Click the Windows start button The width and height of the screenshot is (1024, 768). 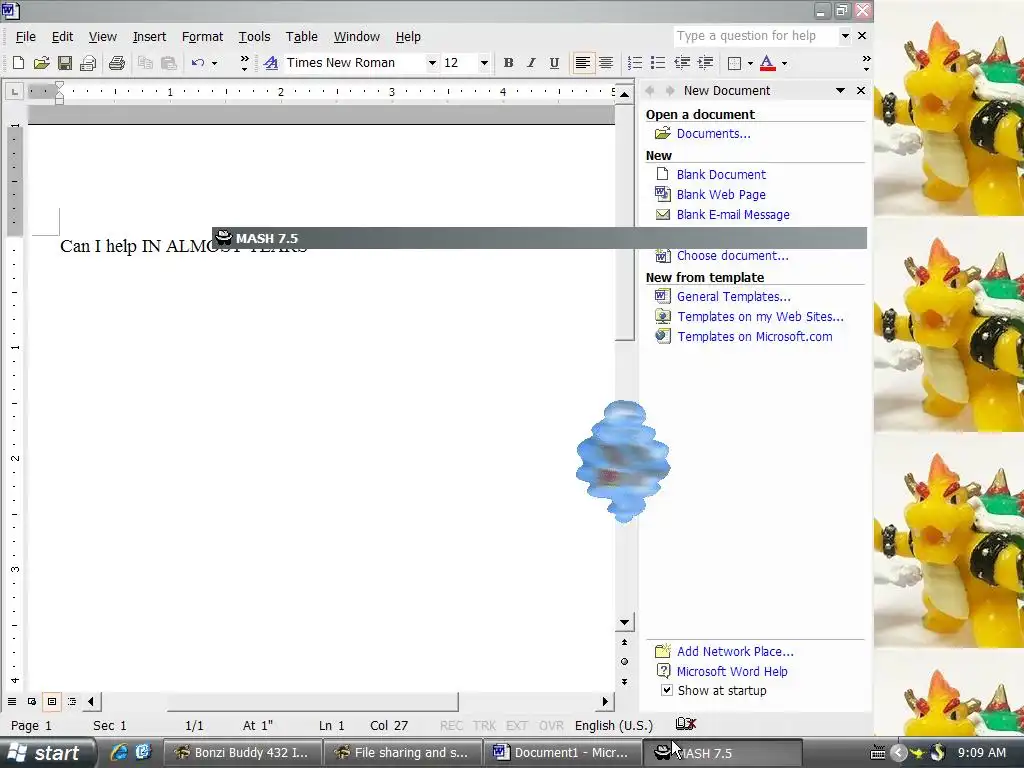tap(48, 753)
